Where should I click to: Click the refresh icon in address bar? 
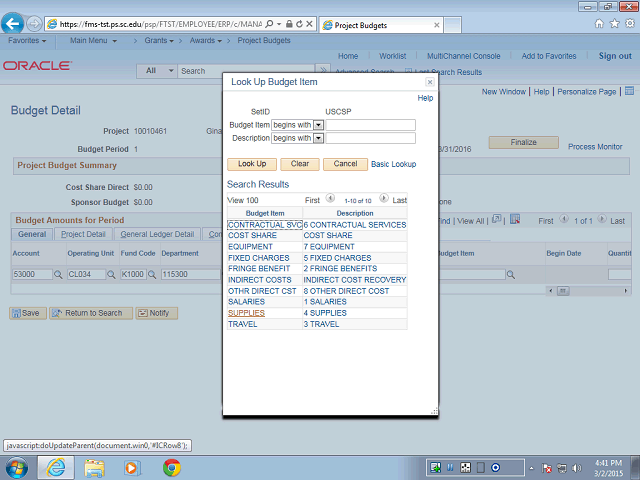pos(299,24)
